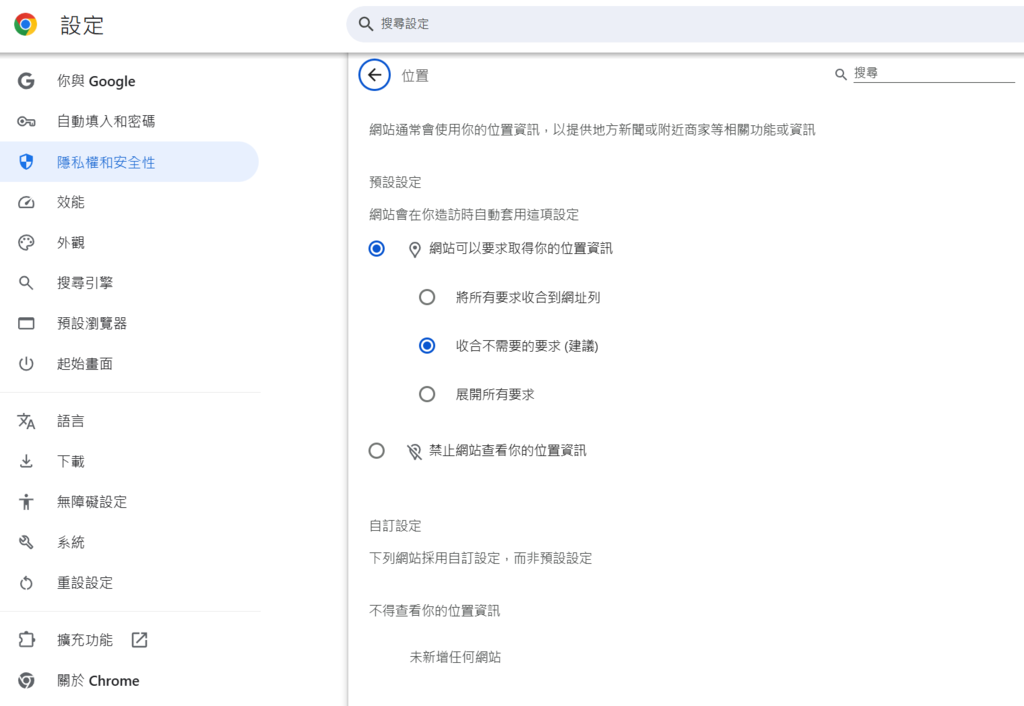Click the wrench icon beside 系統
This screenshot has height=706, width=1024.
(25, 542)
